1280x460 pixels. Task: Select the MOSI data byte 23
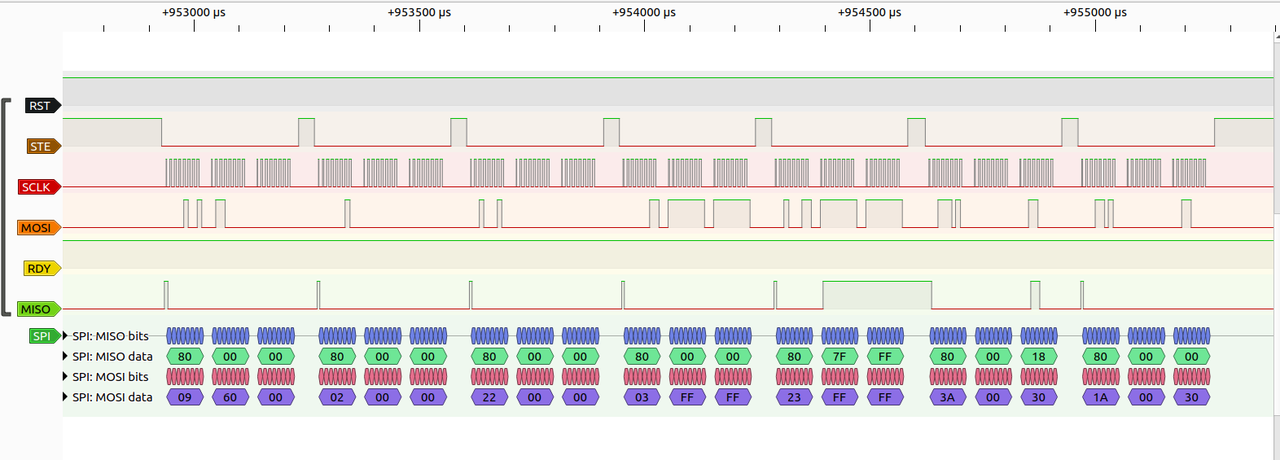(x=794, y=397)
